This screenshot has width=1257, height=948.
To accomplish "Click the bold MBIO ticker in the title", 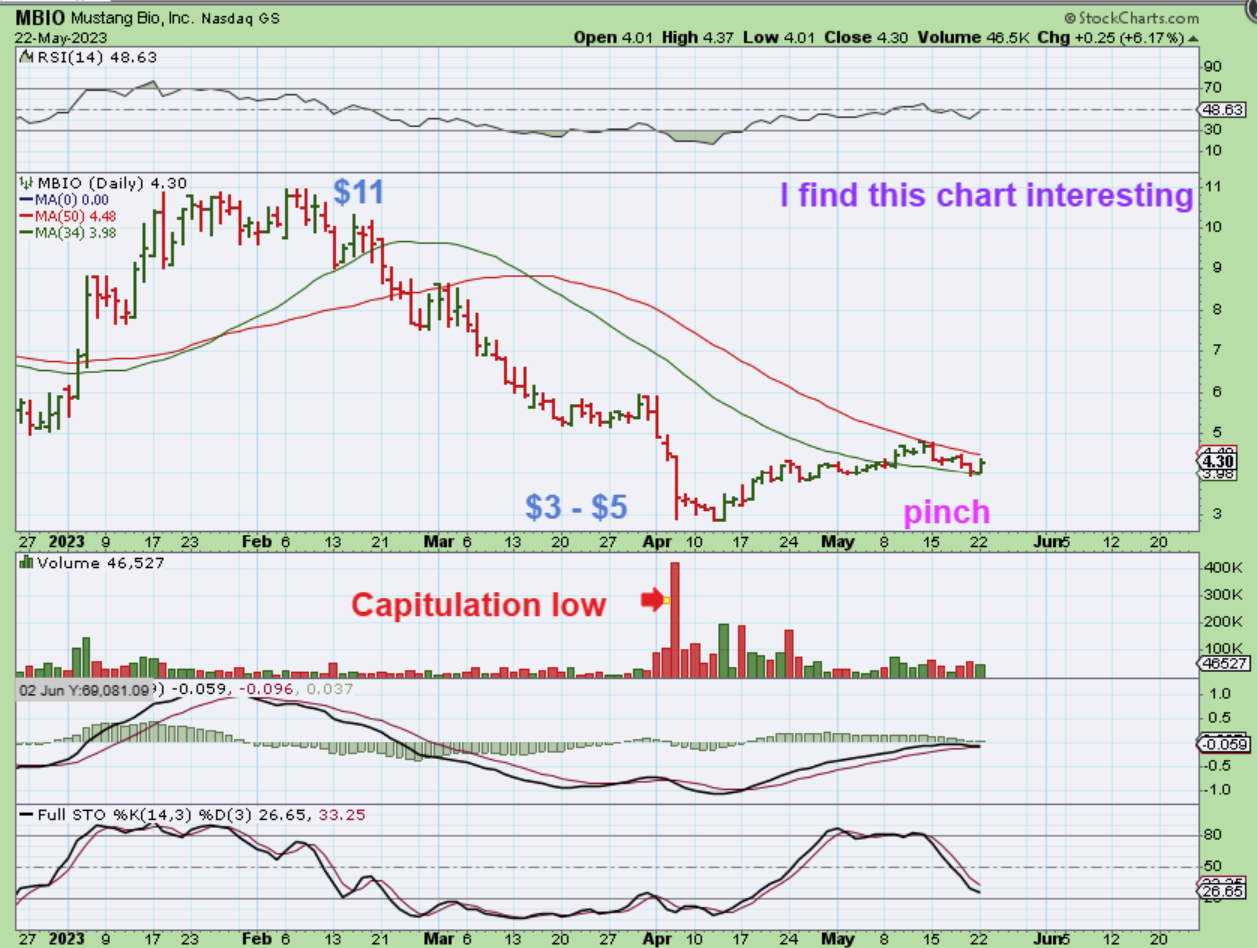I will tap(38, 18).
